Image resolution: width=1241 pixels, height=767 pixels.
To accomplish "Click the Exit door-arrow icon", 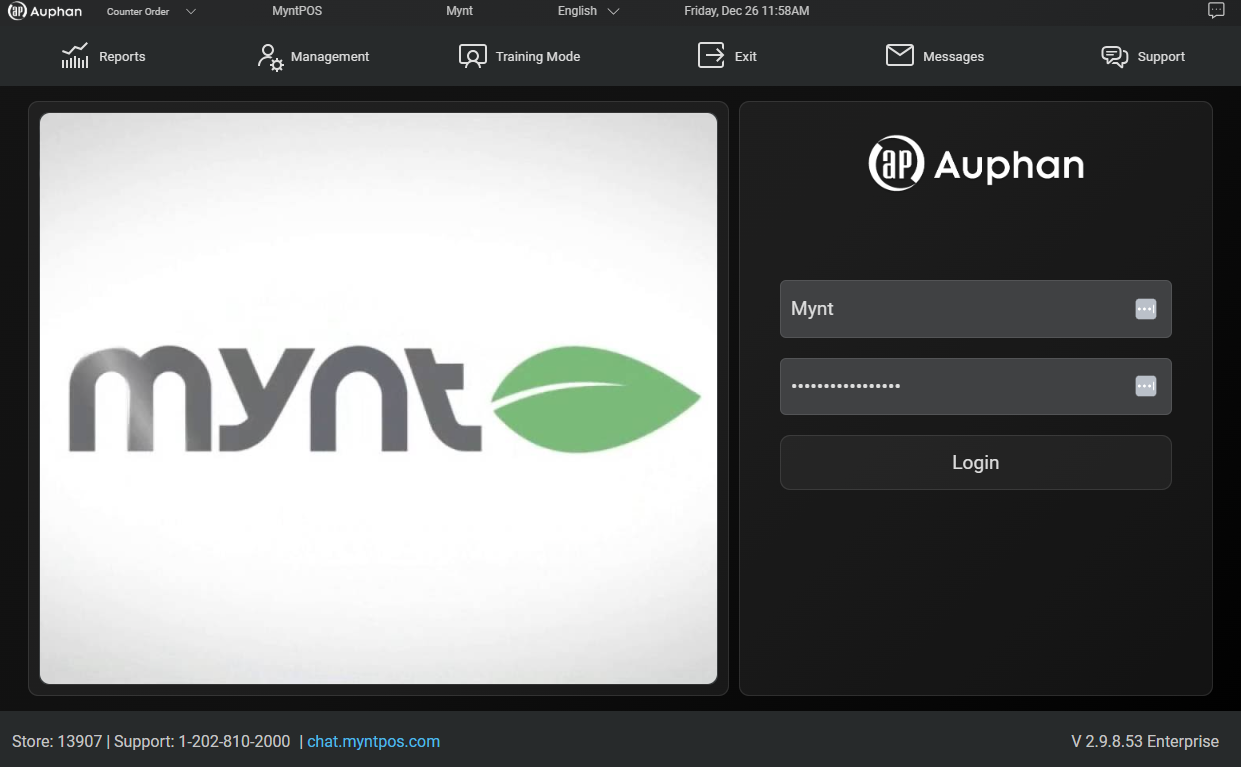I will click(711, 56).
